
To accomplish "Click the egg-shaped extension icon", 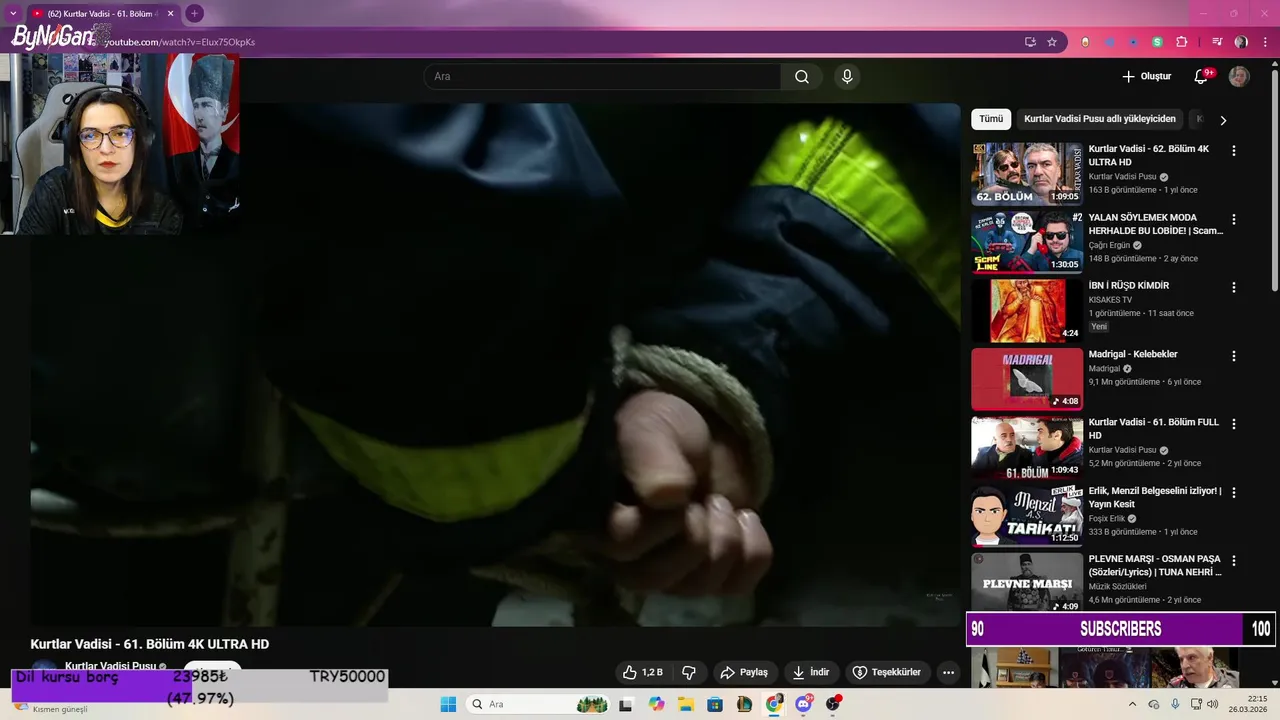I will 1085,42.
